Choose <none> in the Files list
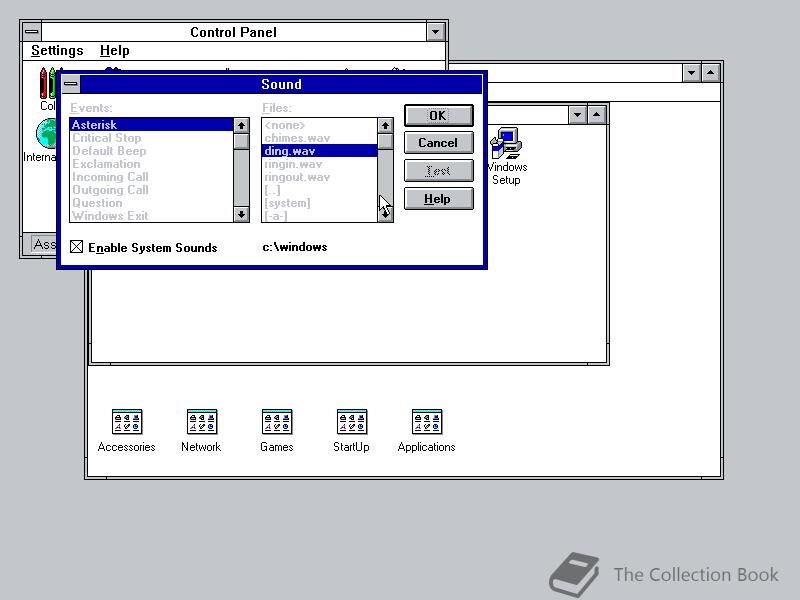 320,125
